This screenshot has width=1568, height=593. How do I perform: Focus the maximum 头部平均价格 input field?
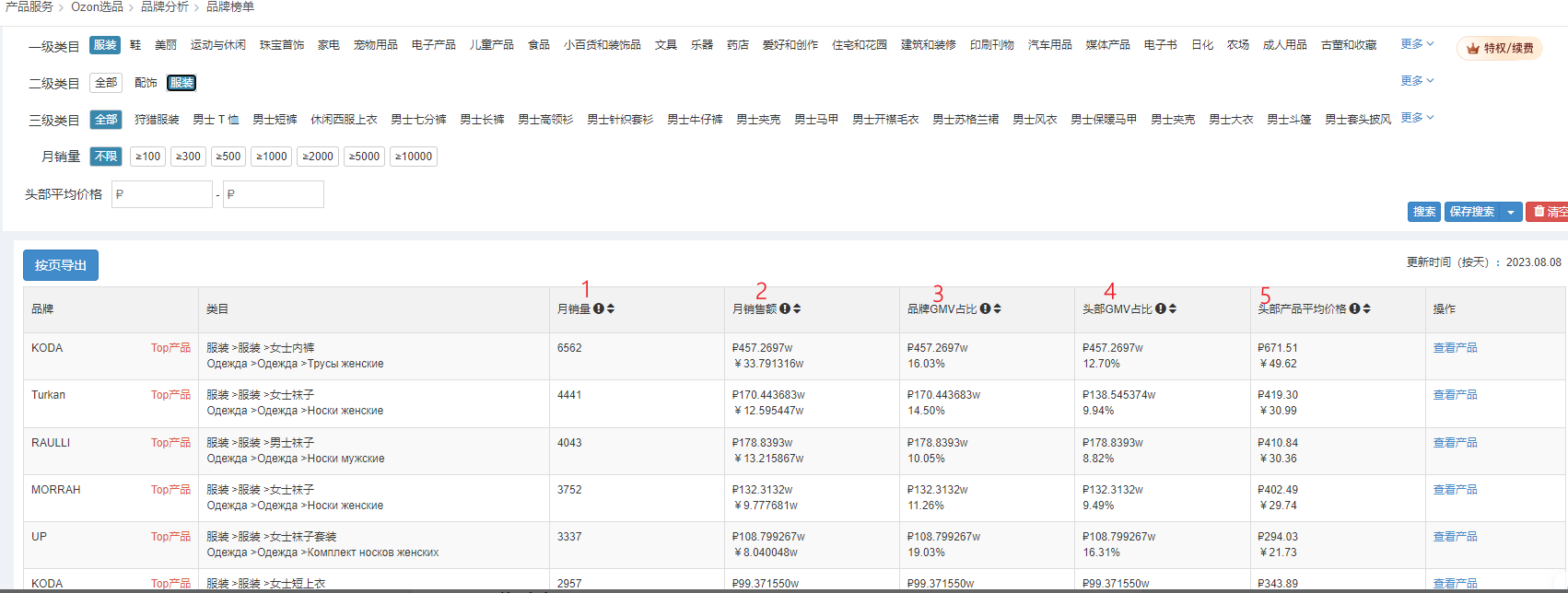click(x=274, y=194)
